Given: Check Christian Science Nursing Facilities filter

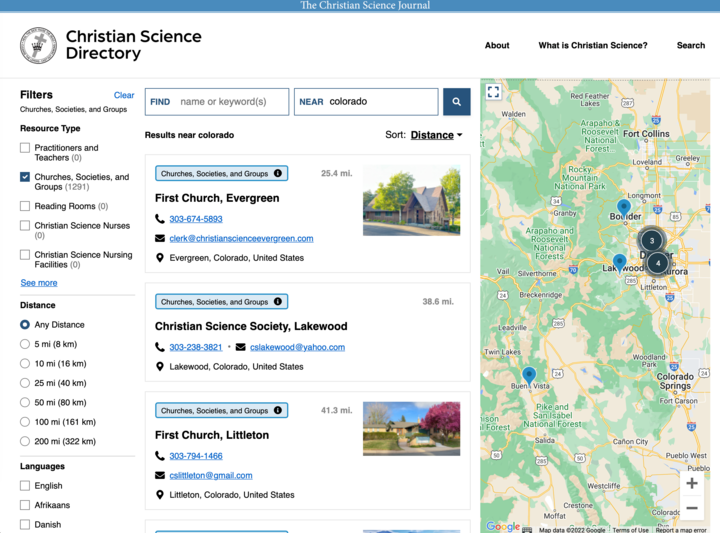Looking at the screenshot, I should [x=25, y=254].
